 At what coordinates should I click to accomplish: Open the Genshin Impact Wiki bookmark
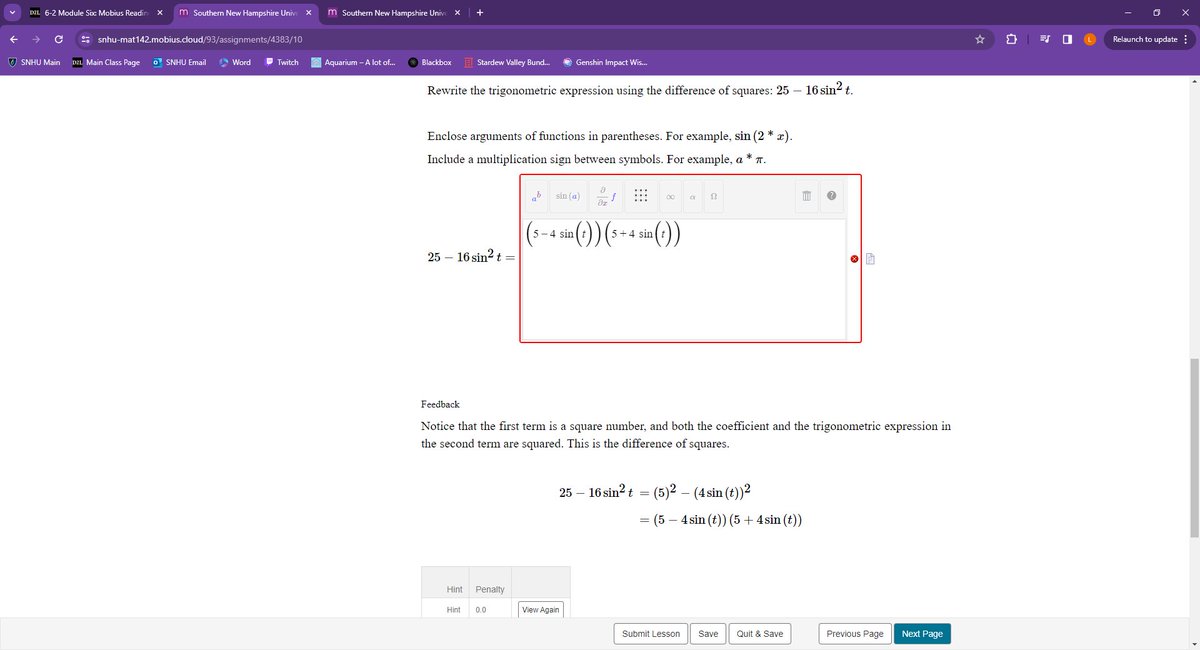coord(606,62)
